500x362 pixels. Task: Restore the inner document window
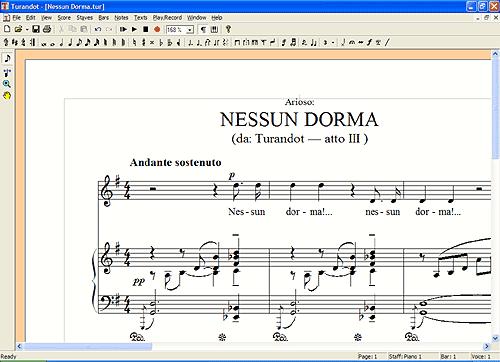487,18
